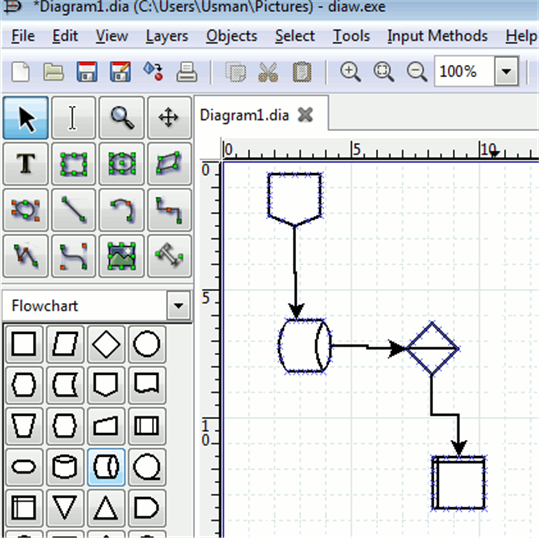The height and width of the screenshot is (538, 539).
Task: Select the Beziergon tool
Action: click(26, 210)
